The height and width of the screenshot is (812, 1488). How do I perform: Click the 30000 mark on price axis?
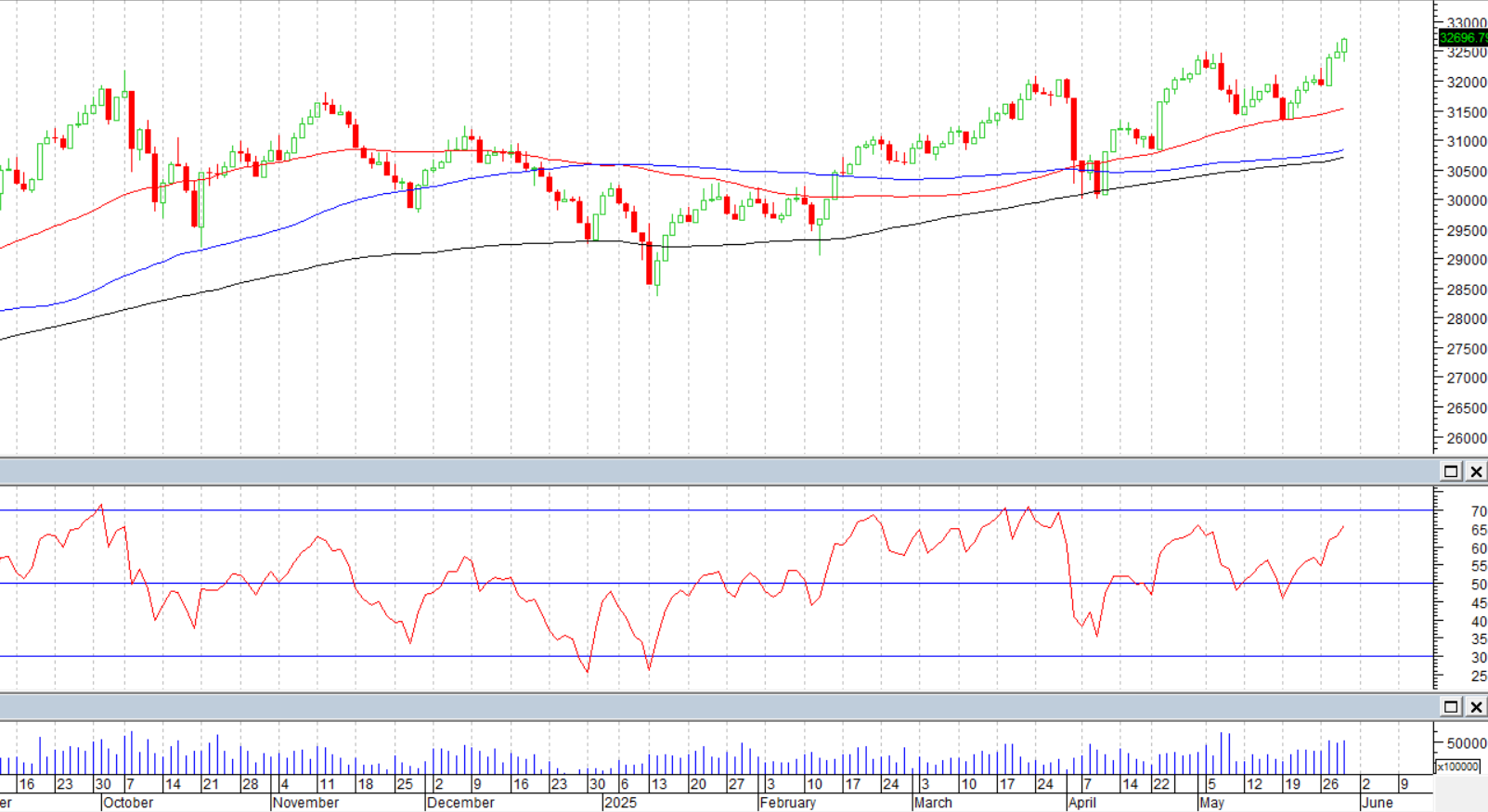tap(1467, 201)
